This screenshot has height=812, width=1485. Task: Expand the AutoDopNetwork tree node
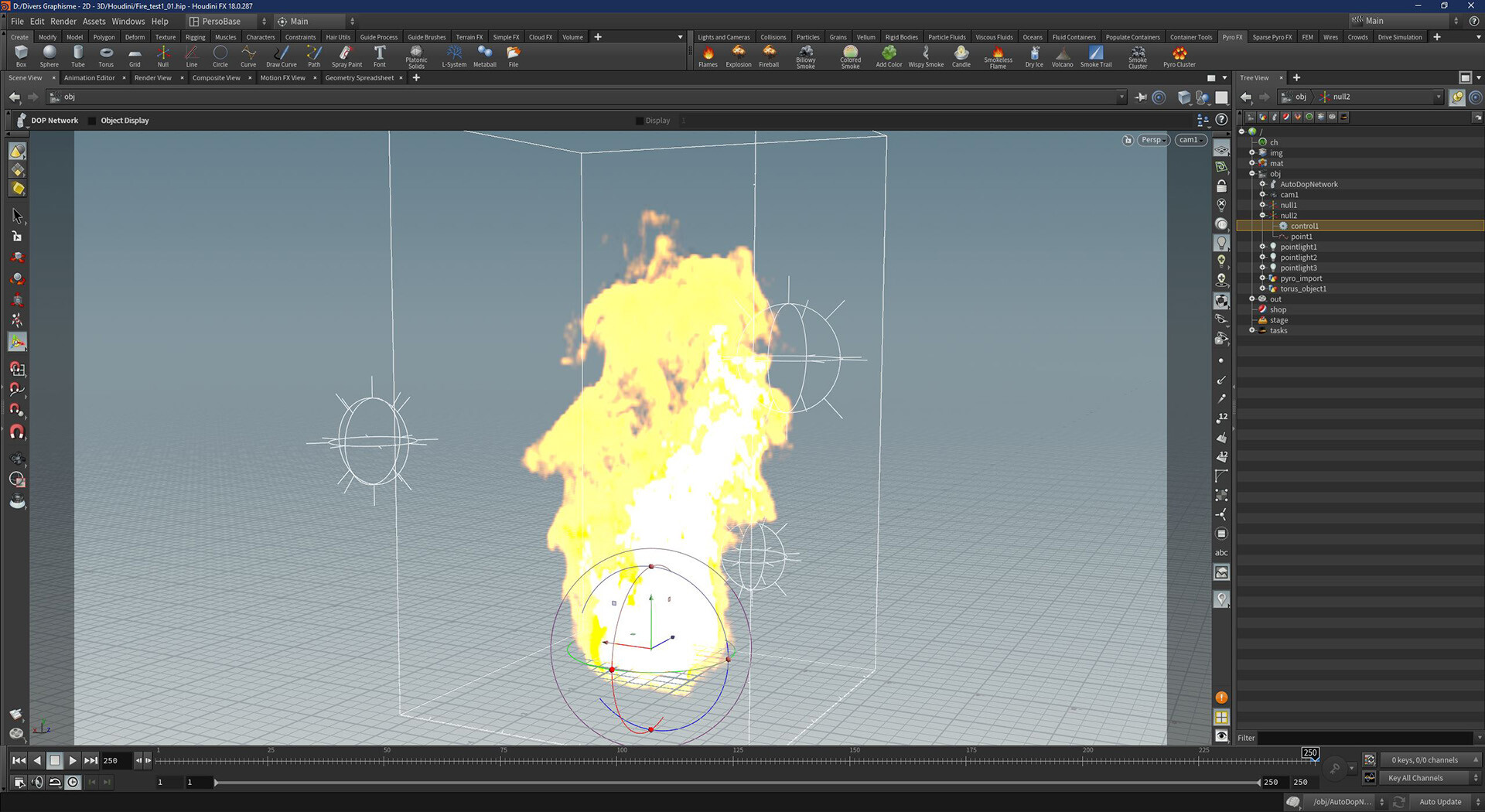pos(1262,184)
